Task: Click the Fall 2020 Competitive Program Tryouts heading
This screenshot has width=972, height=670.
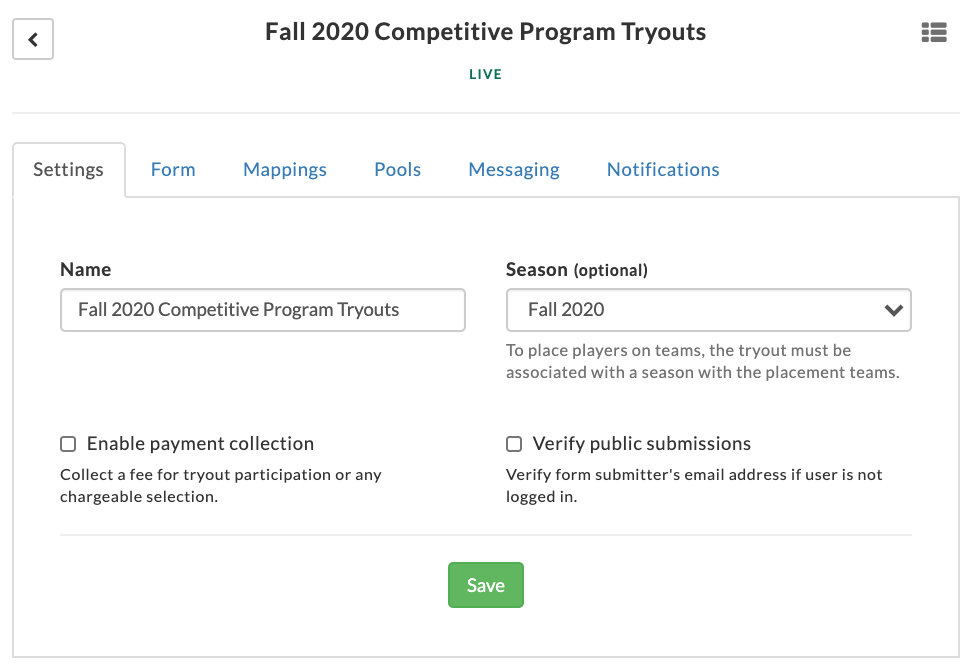Action: tap(485, 32)
